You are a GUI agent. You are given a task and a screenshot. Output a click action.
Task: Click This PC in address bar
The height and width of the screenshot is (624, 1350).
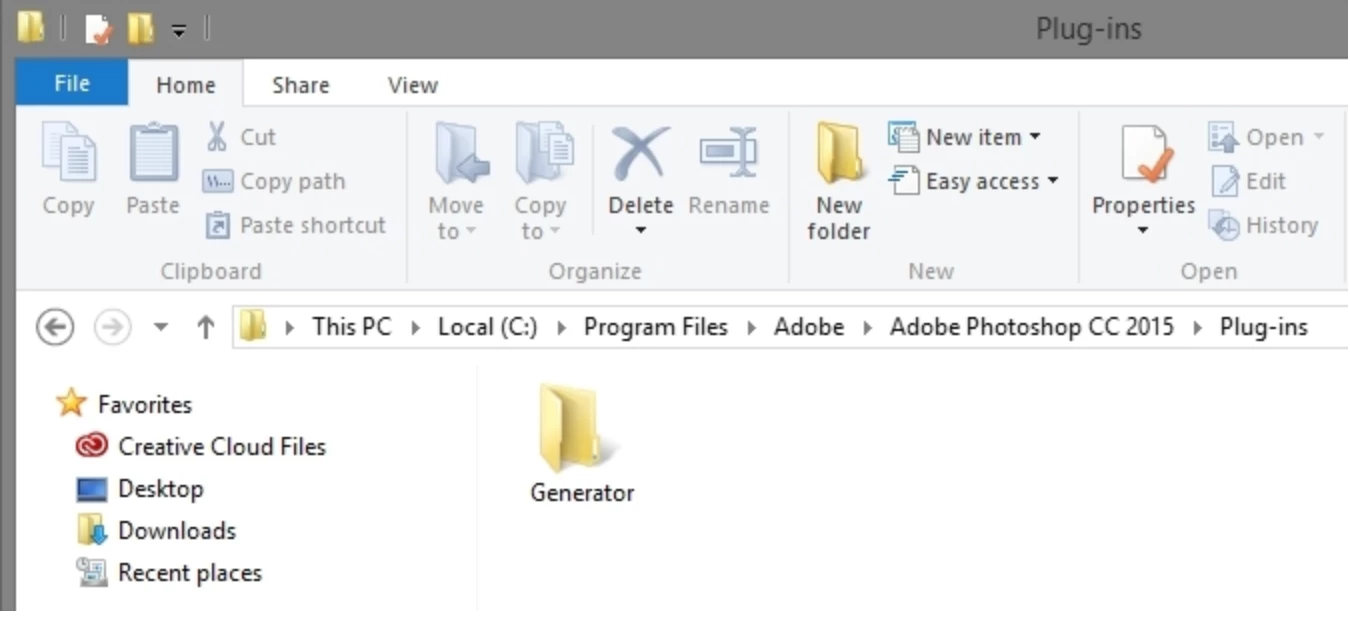point(351,327)
